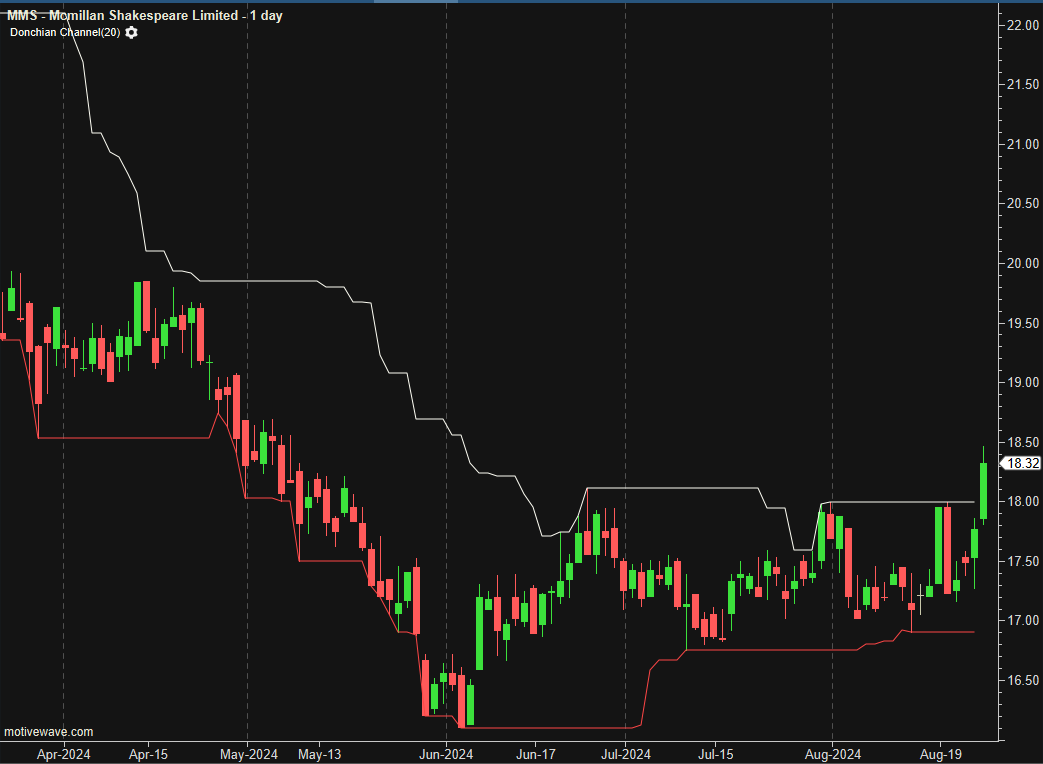Click the 22.00 price axis label
Image resolution: width=1043 pixels, height=764 pixels.
coord(1021,25)
